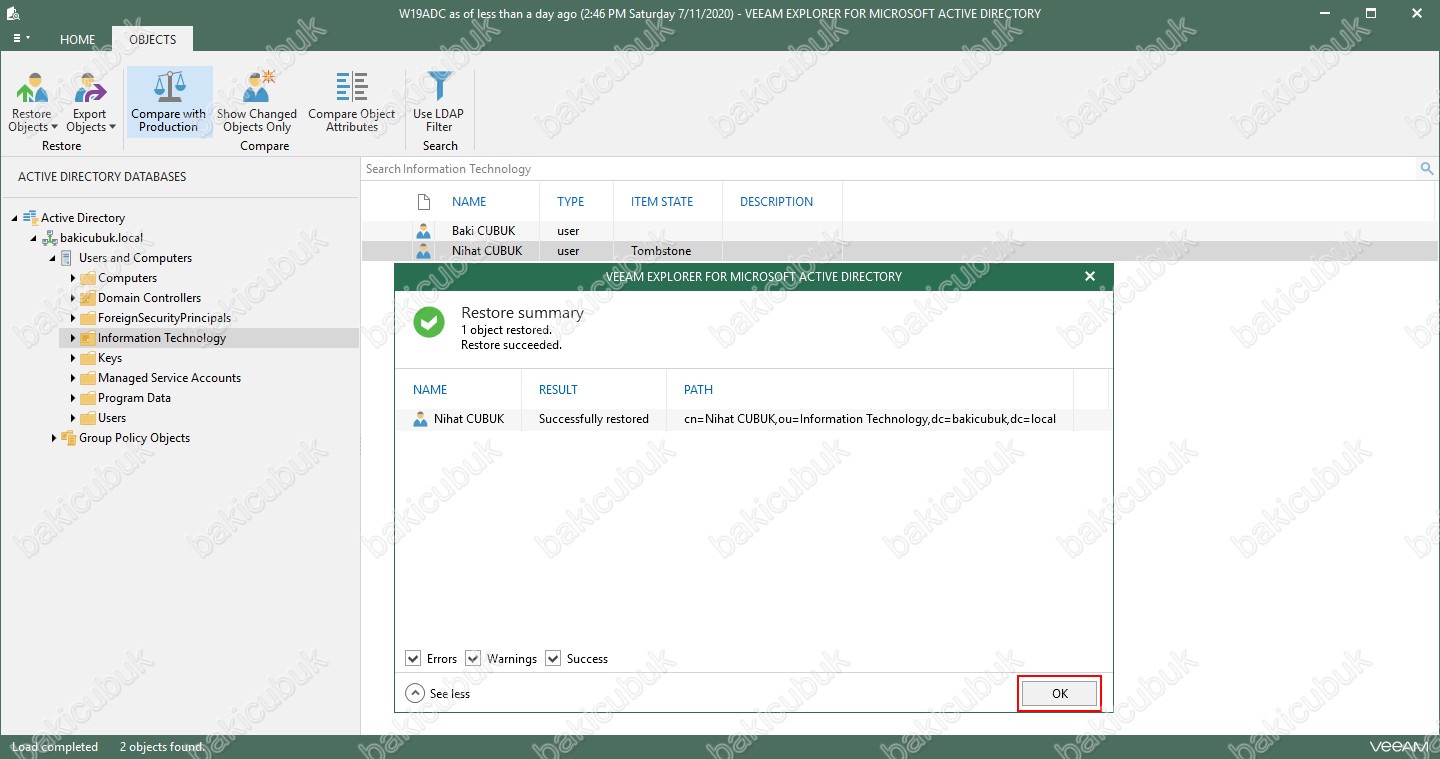Click the 2 objects found status text
Viewport: 1440px width, 759px height.
[x=162, y=747]
